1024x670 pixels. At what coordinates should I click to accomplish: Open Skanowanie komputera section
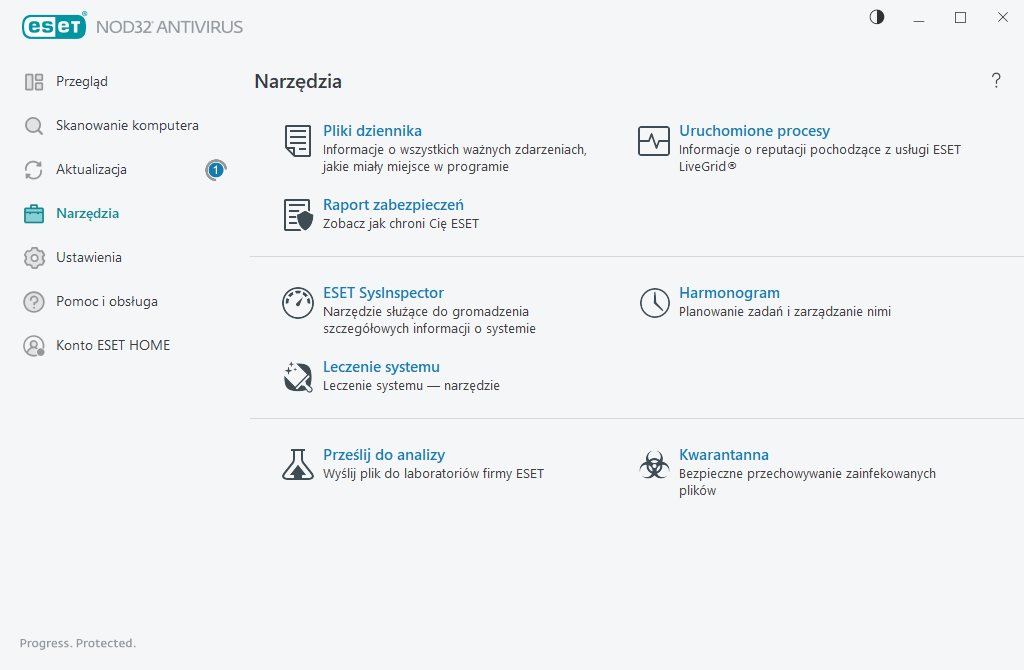click(127, 126)
